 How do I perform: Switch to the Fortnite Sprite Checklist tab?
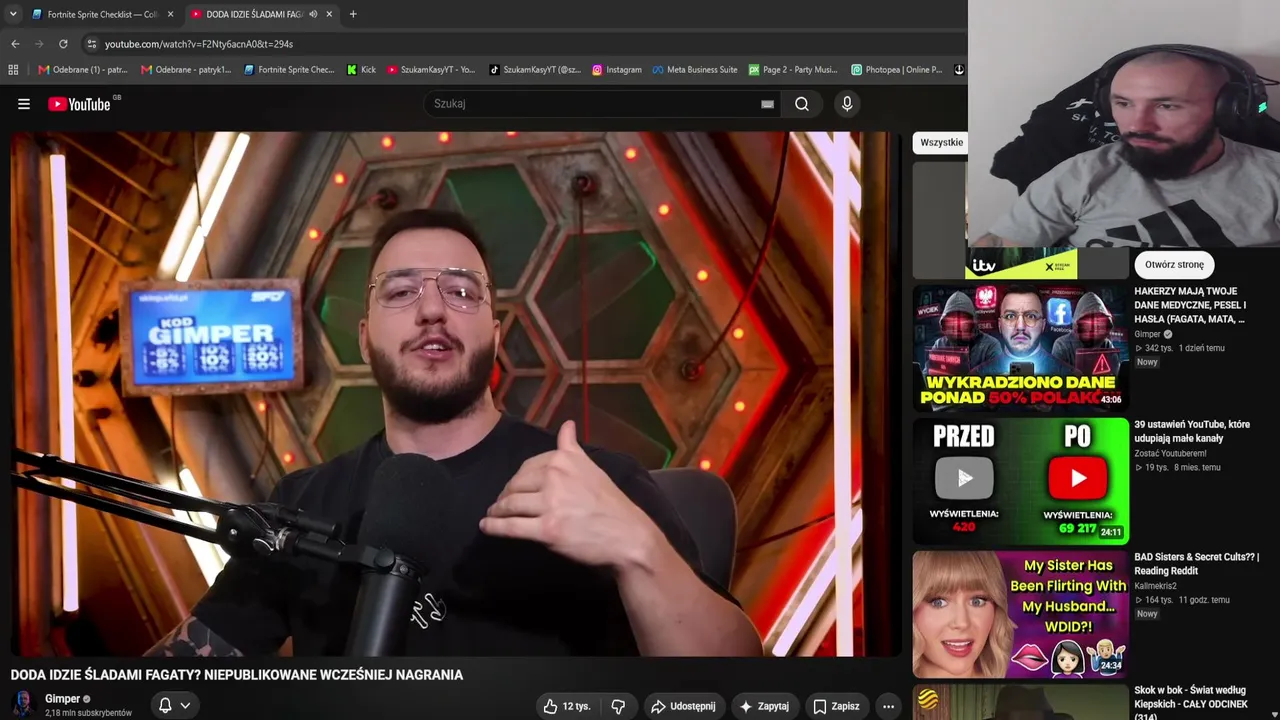[x=101, y=14]
